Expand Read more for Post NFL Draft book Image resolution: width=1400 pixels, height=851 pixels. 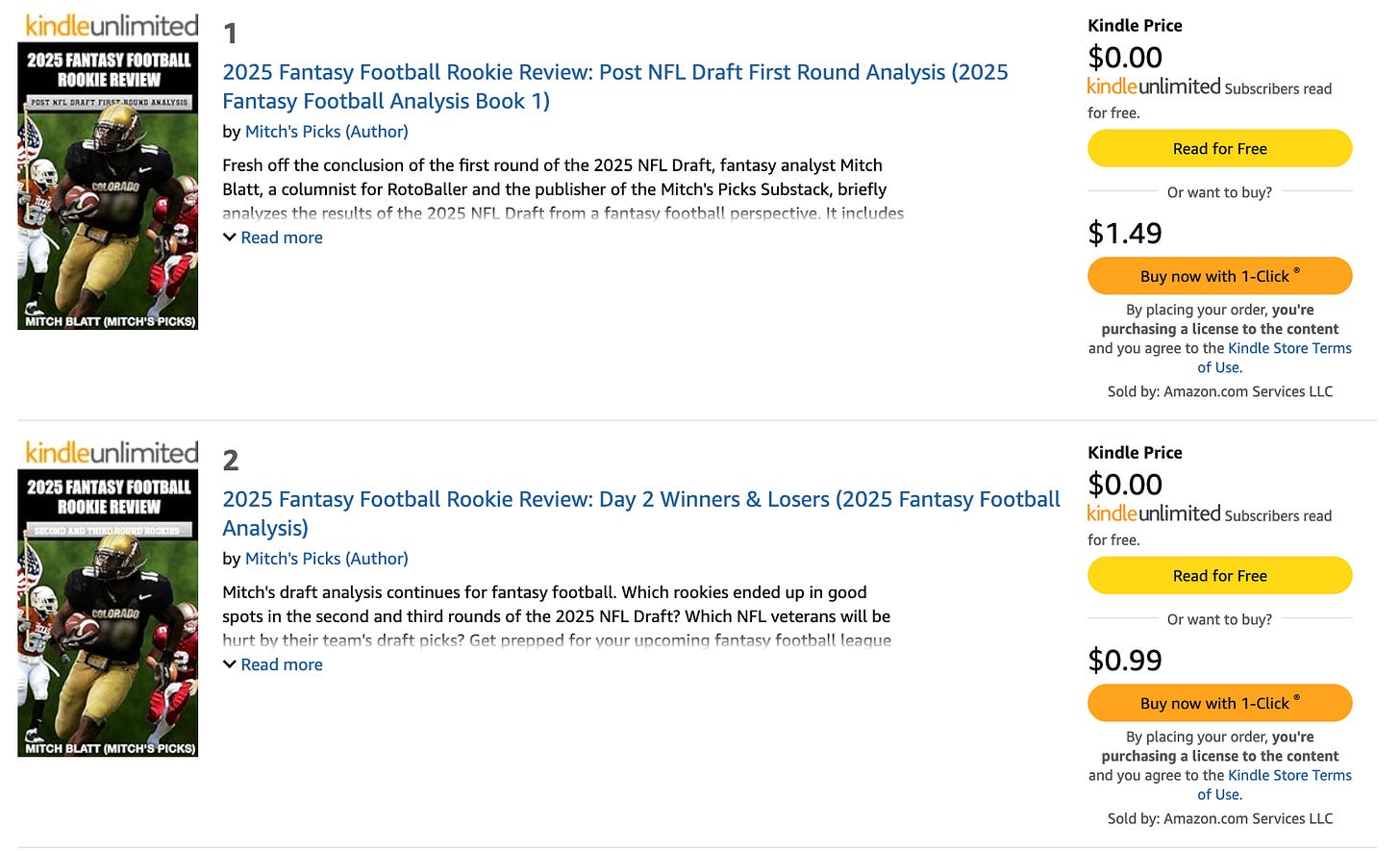281,238
